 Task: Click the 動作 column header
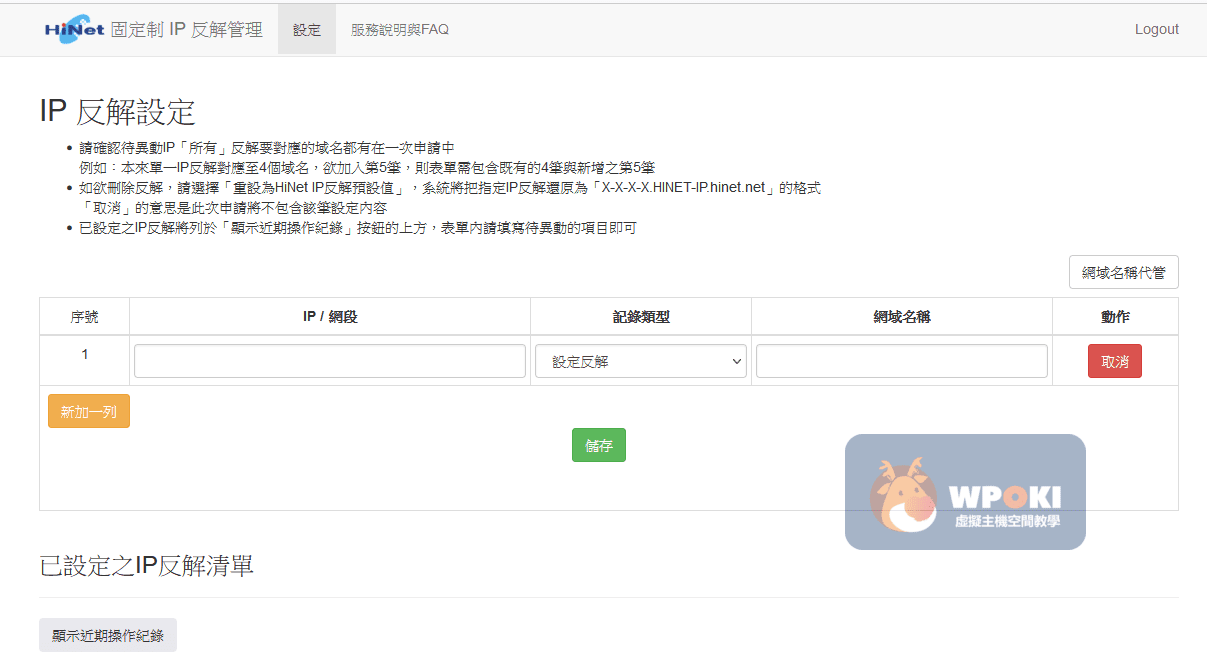click(1115, 317)
